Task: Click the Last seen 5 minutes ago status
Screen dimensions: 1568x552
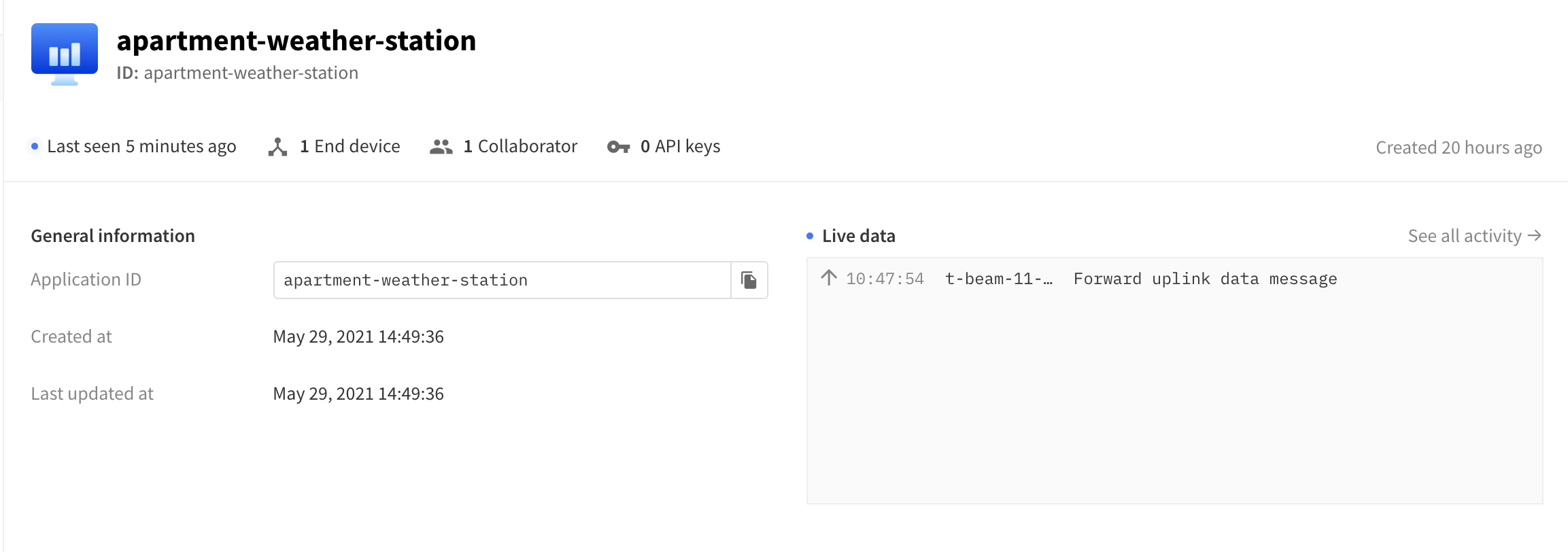Action: (x=141, y=146)
